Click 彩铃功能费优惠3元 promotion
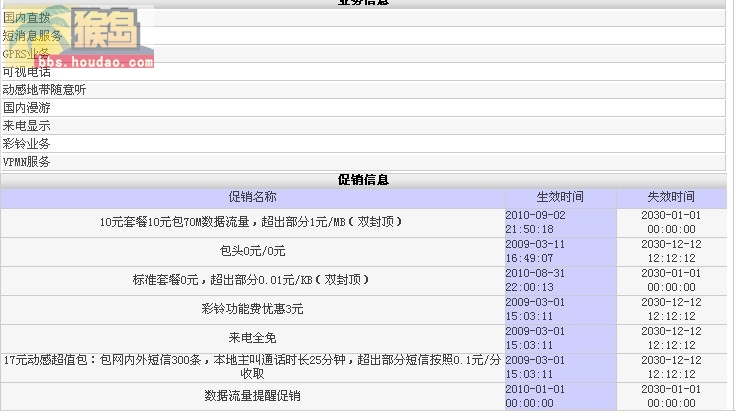Viewport: 736px width, 412px height. tap(253, 309)
